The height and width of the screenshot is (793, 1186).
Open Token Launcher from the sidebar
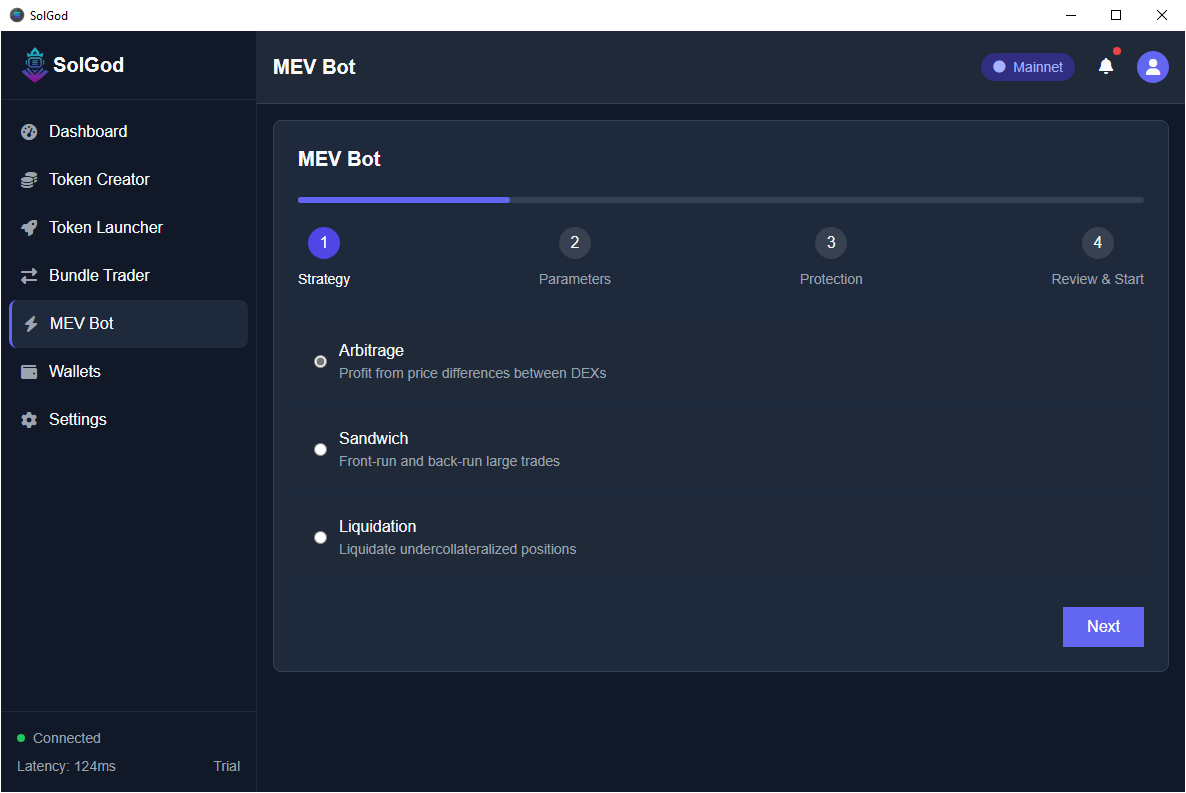click(105, 227)
